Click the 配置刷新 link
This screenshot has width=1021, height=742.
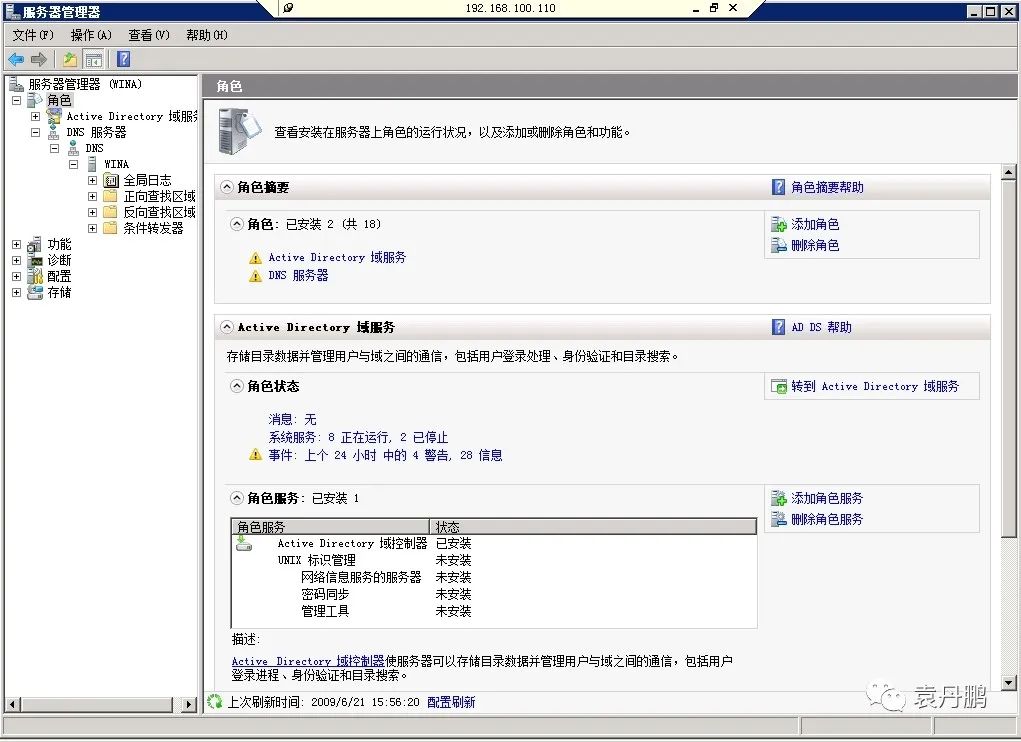coord(451,702)
